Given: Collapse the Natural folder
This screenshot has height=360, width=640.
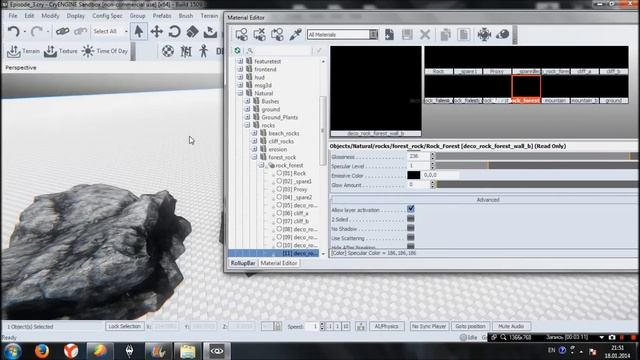Looking at the screenshot, I should pyautogui.click(x=240, y=93).
